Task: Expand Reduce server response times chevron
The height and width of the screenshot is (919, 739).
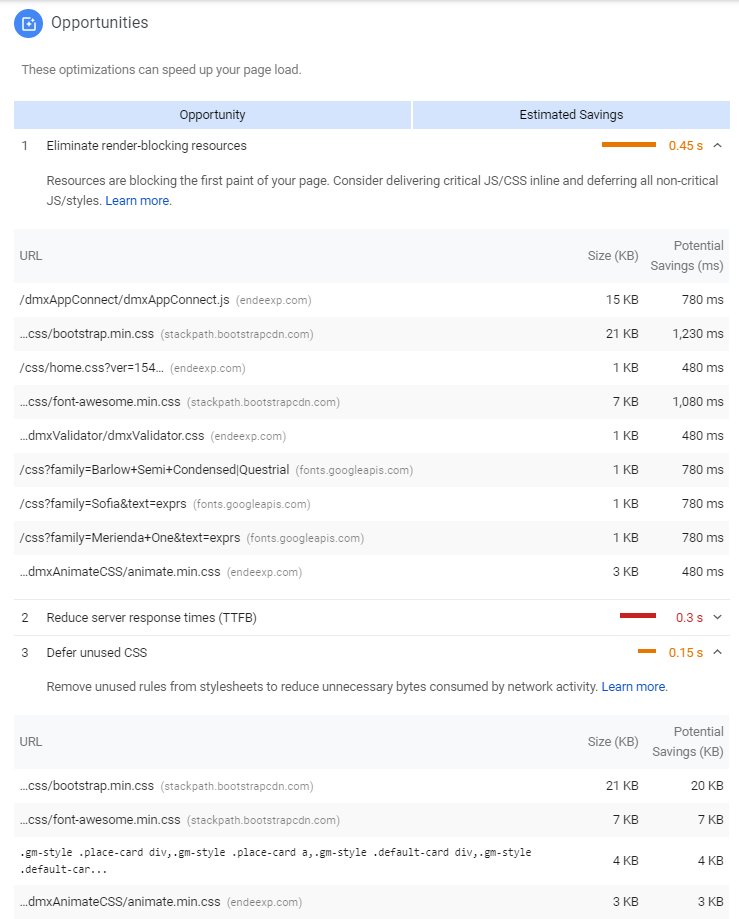Action: click(x=717, y=618)
